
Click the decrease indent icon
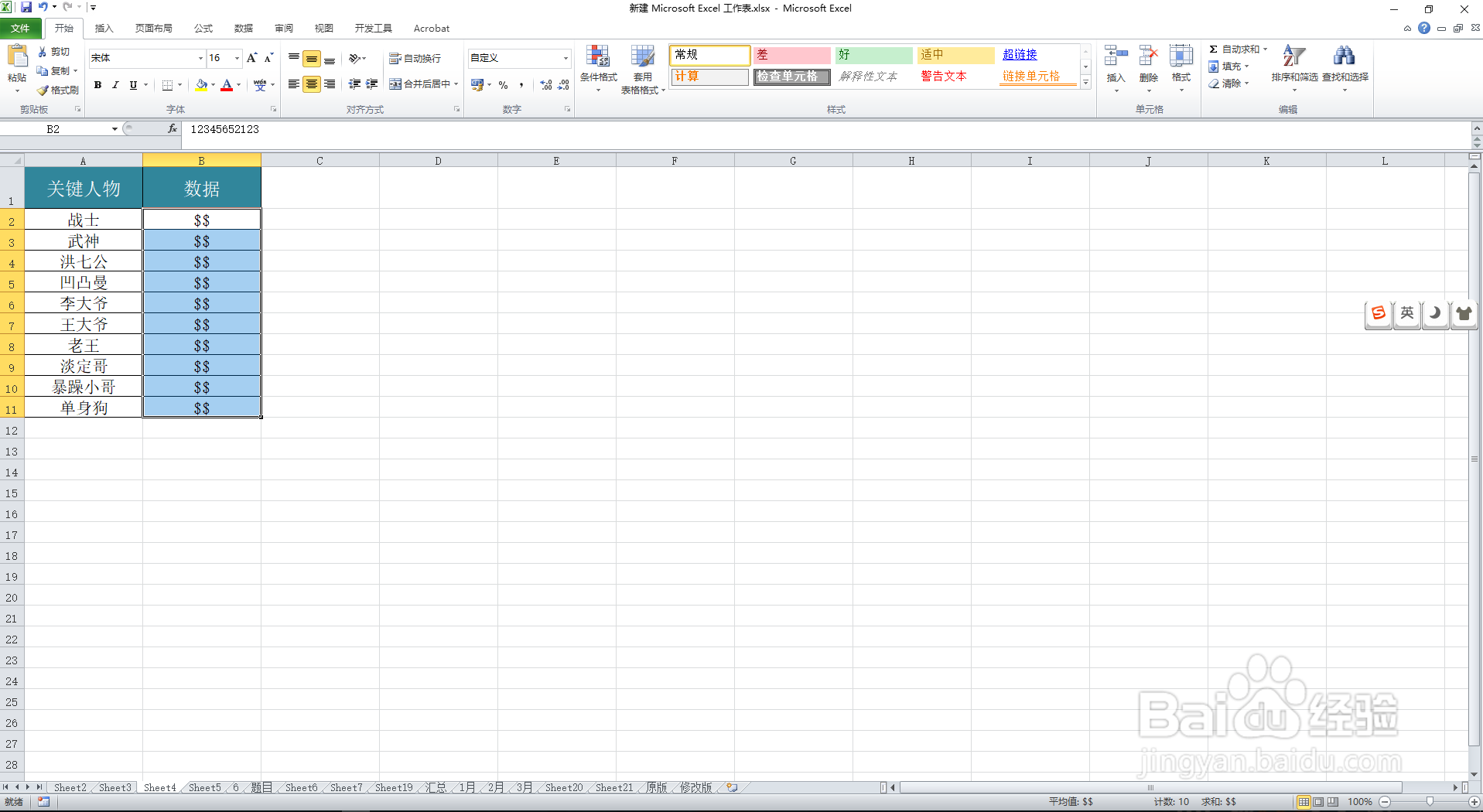click(354, 84)
